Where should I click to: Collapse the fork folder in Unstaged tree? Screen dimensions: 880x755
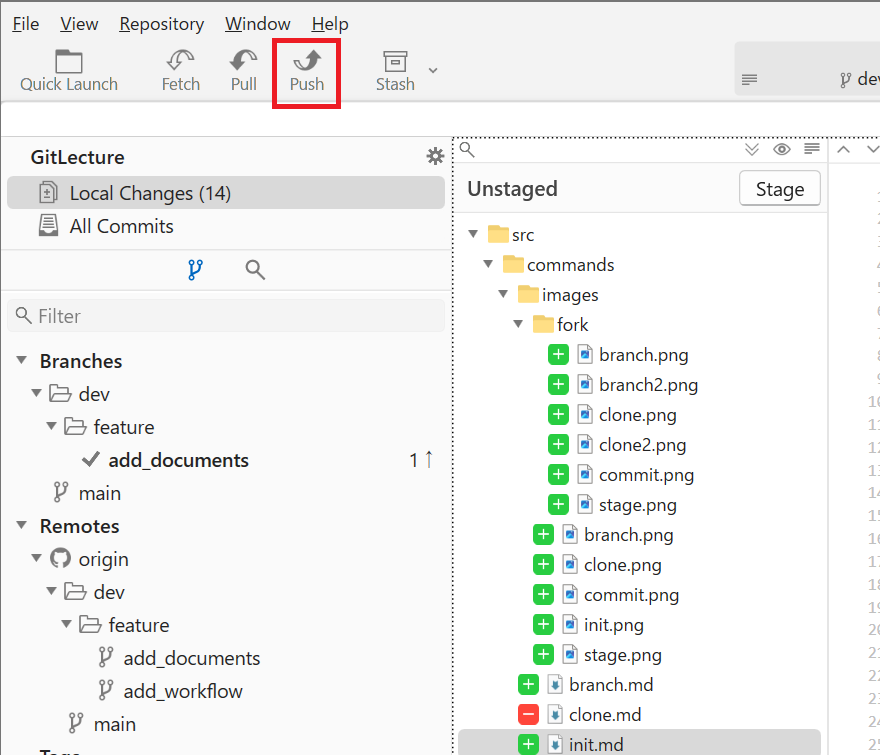coord(518,325)
